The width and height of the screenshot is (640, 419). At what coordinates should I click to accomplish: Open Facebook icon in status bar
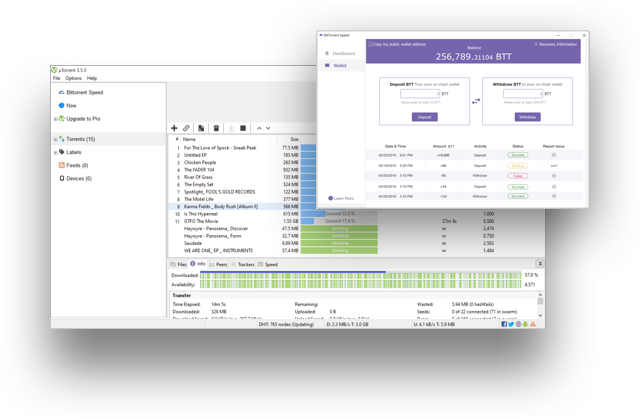click(504, 324)
